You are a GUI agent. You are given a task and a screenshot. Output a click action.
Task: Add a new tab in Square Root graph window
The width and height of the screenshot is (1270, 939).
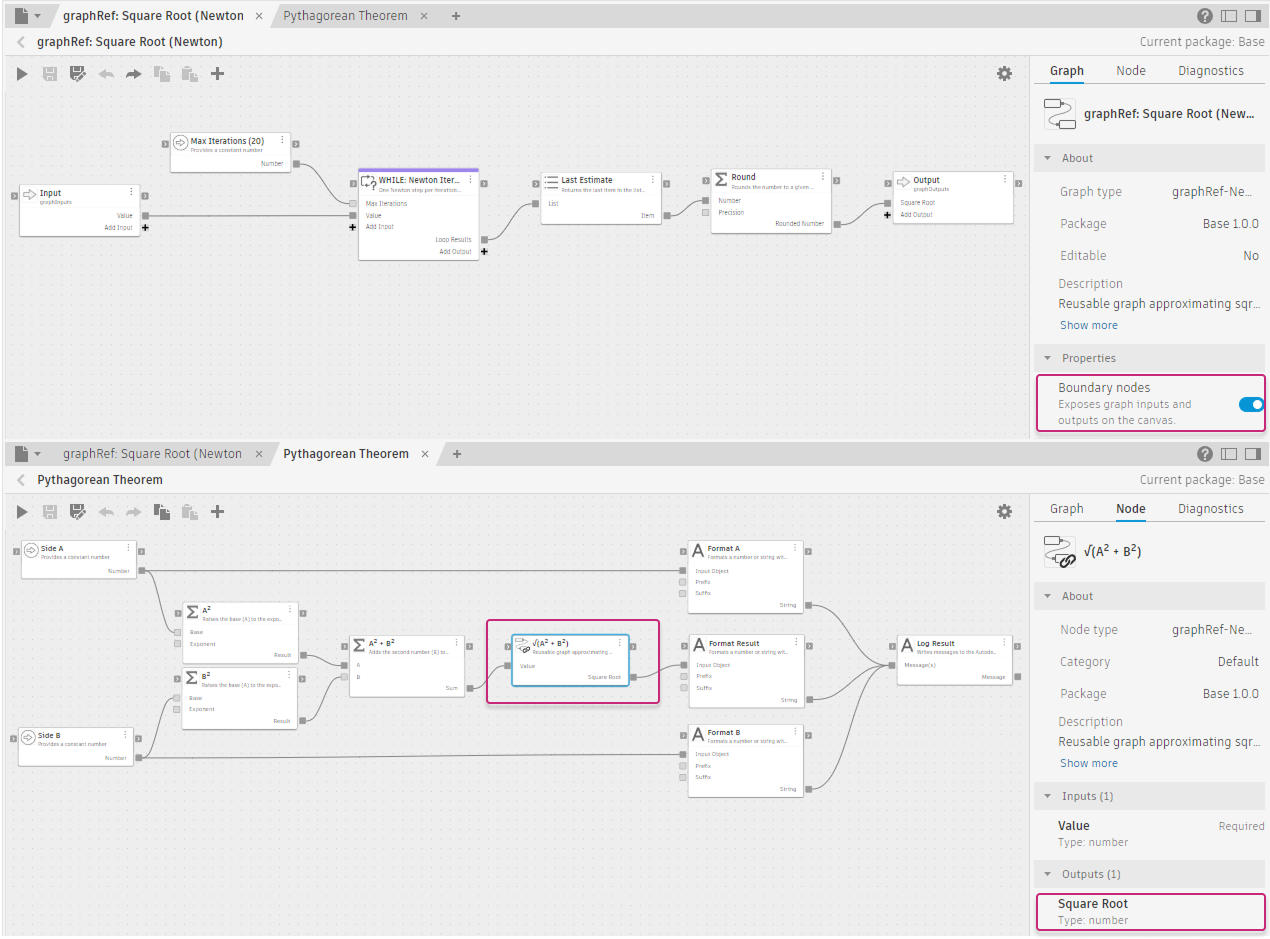coord(456,16)
